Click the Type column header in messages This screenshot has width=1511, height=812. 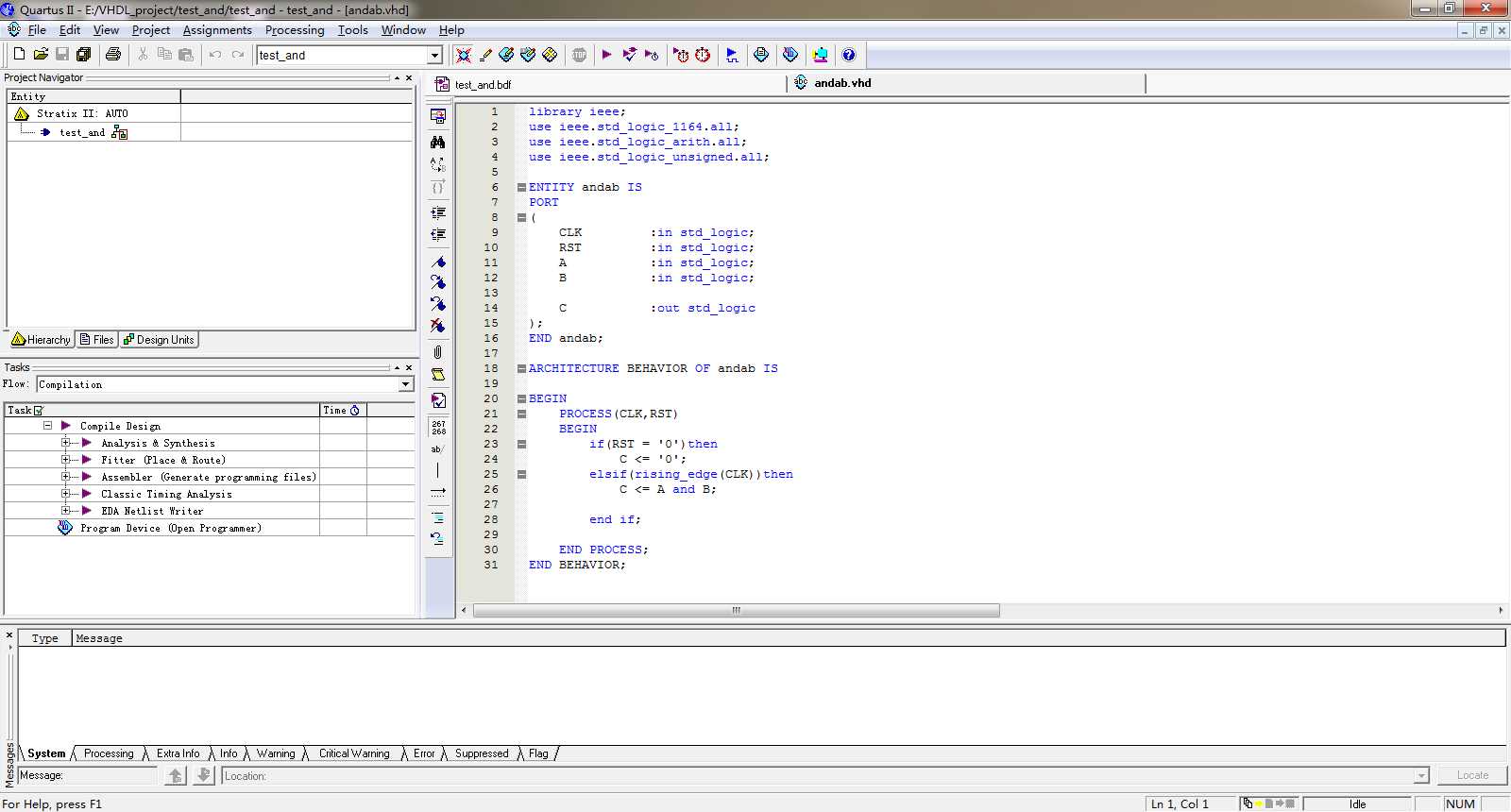tap(44, 638)
